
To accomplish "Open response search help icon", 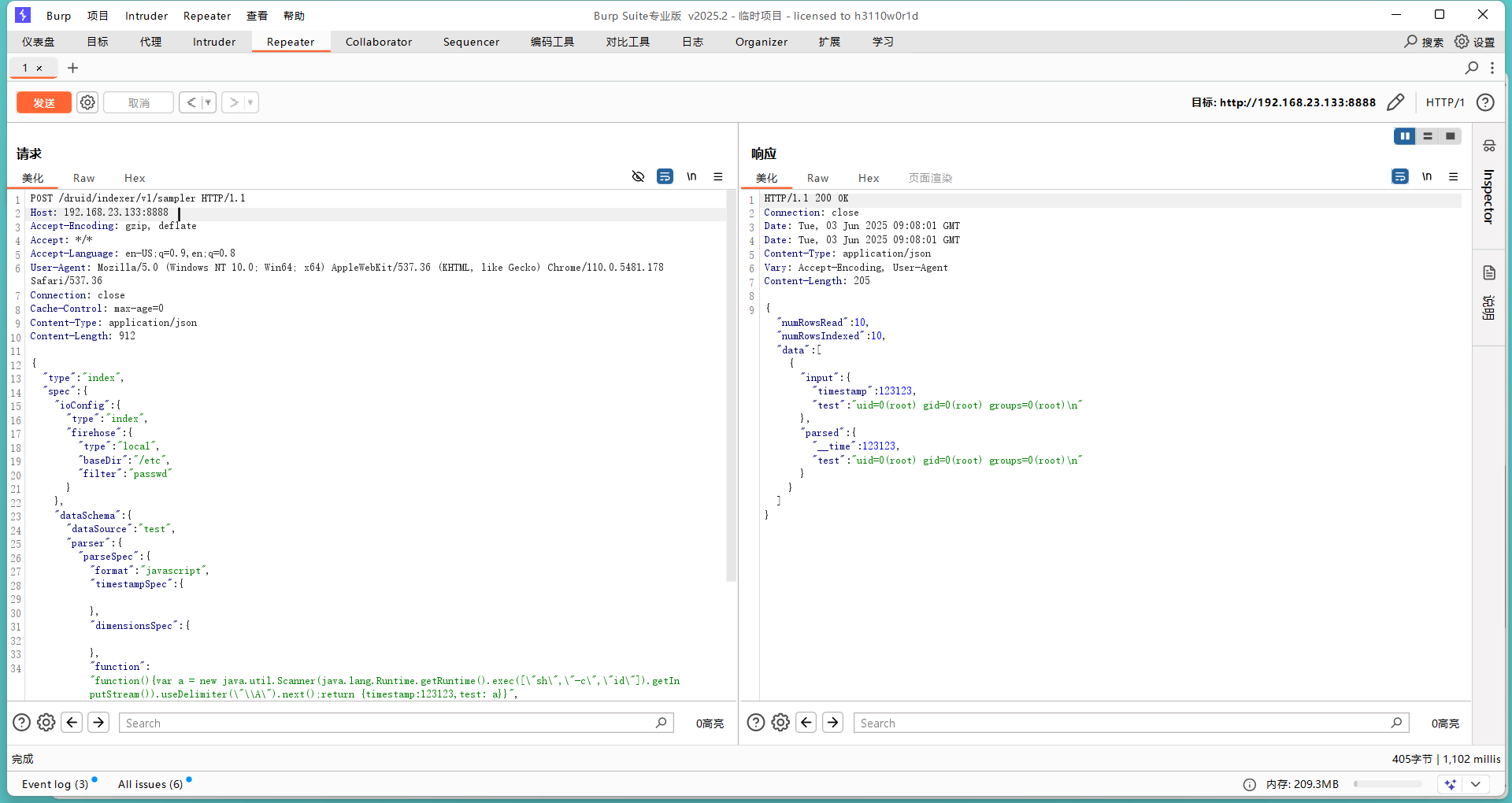I will 755,723.
